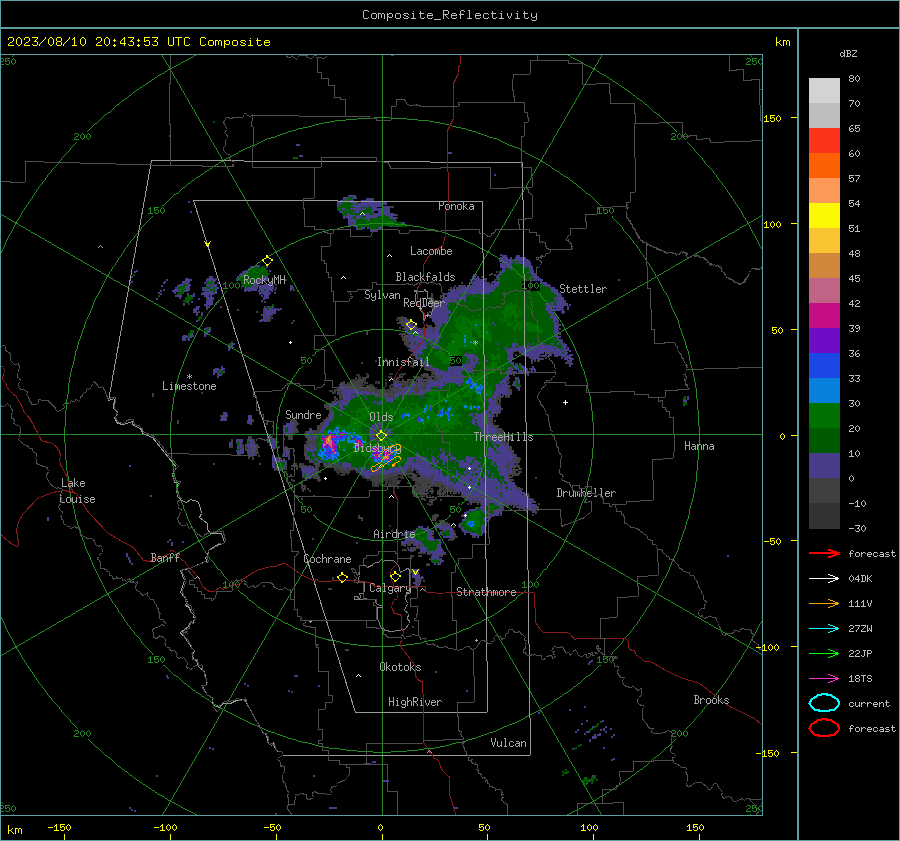
Task: Click the asterisk marker above the Limestone label
Action: coord(189,377)
